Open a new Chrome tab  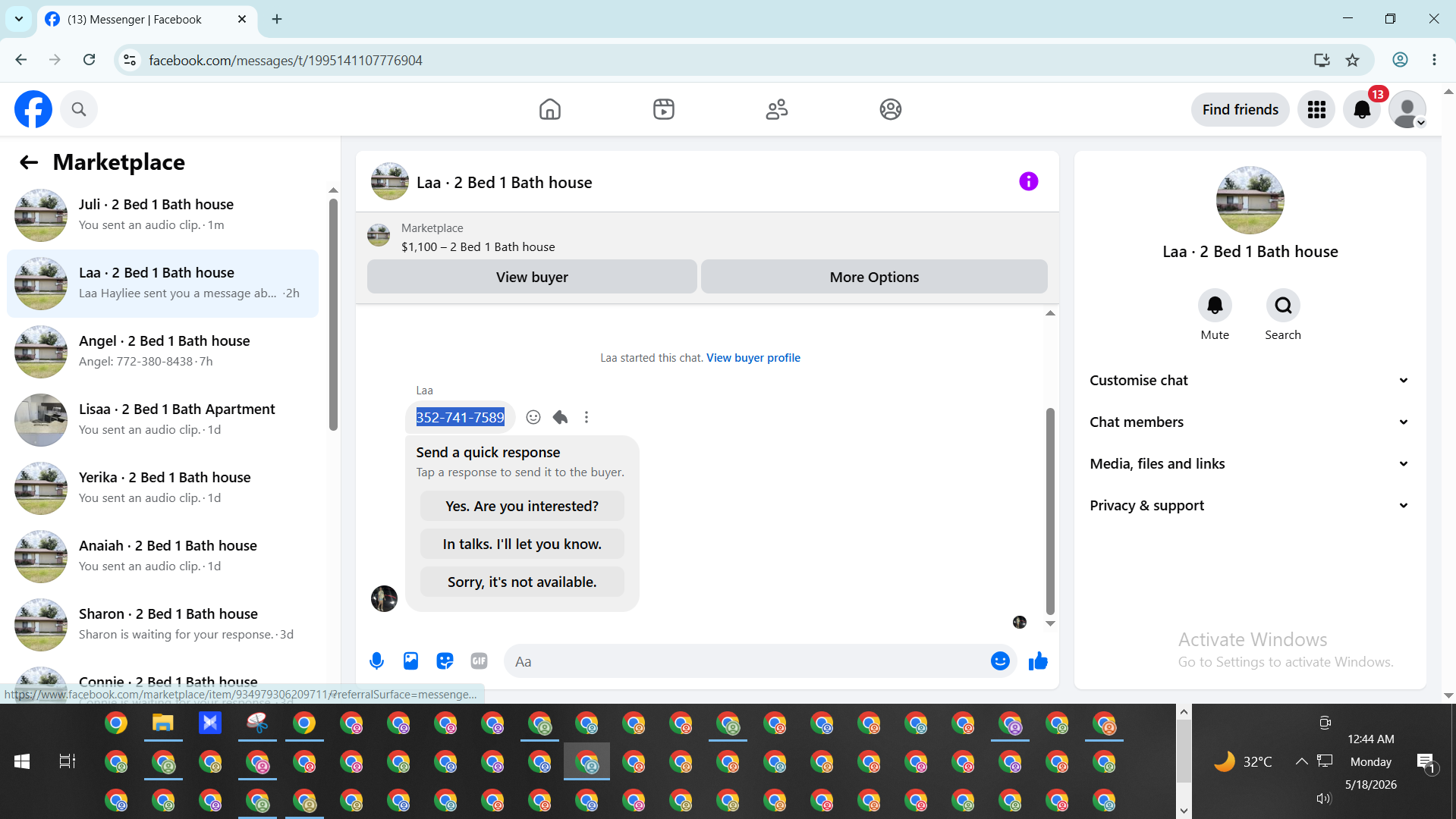click(x=277, y=20)
